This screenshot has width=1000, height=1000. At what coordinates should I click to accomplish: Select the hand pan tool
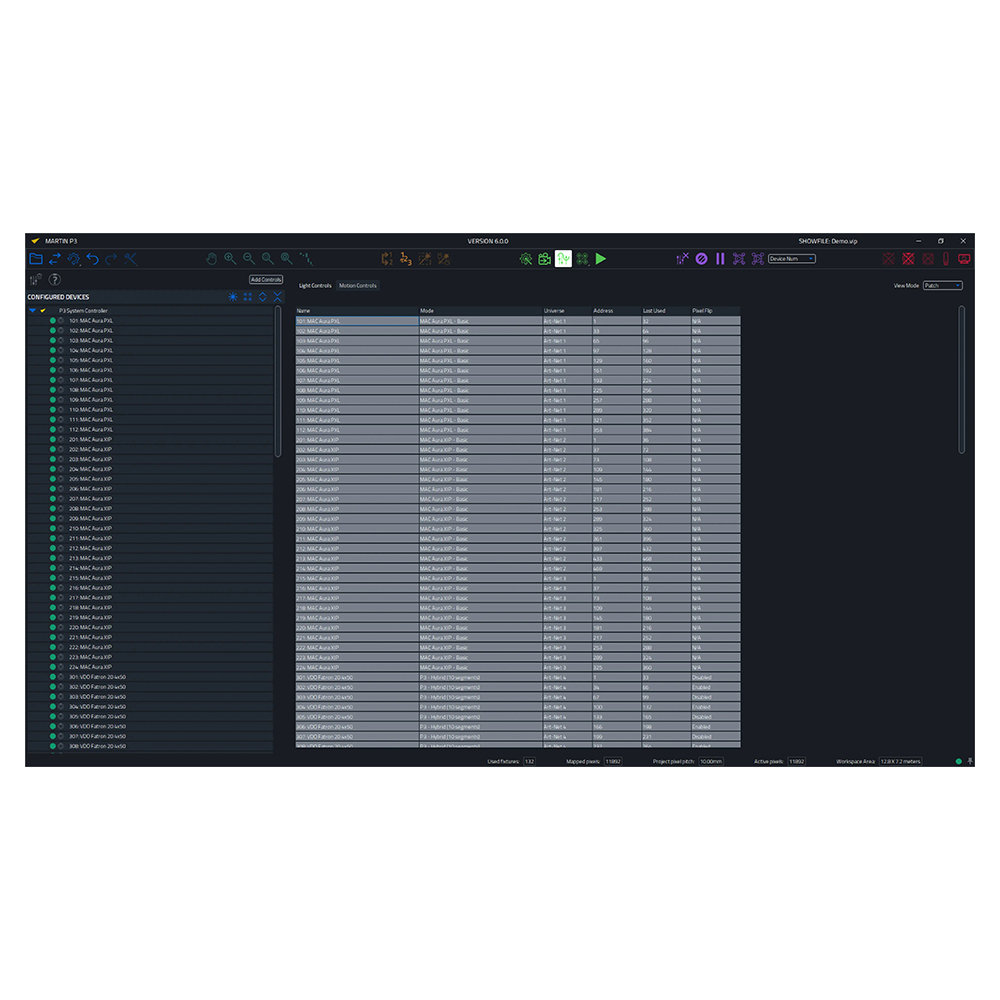pyautogui.click(x=212, y=259)
